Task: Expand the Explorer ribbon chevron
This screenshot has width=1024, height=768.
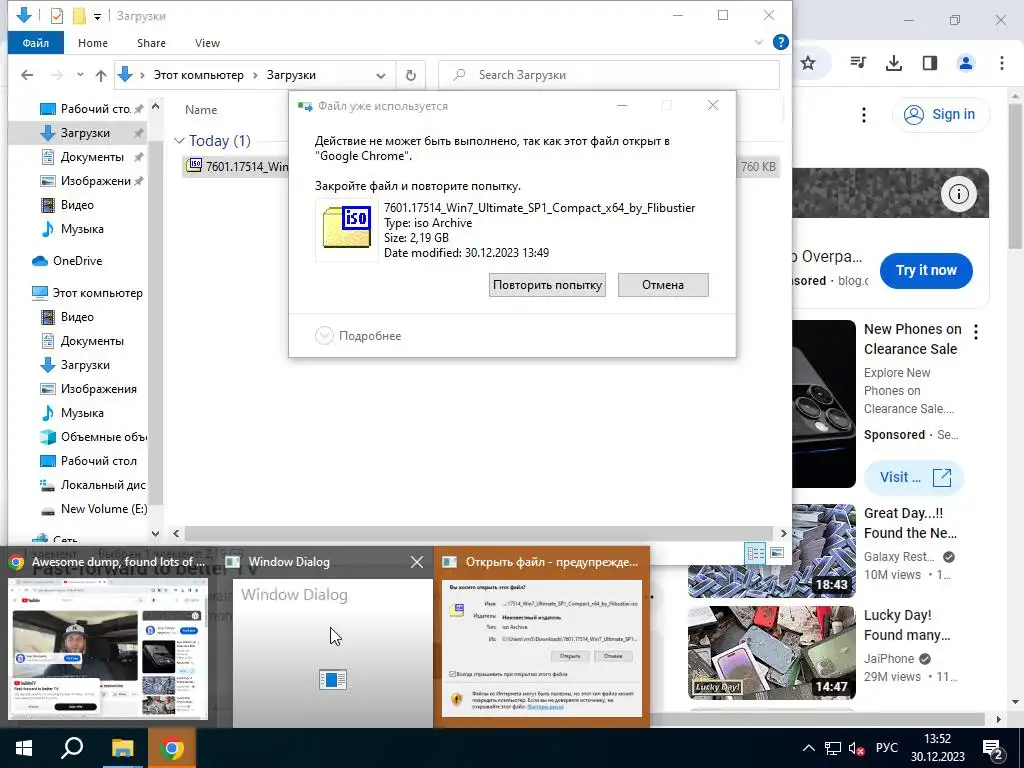Action: pyautogui.click(x=759, y=42)
